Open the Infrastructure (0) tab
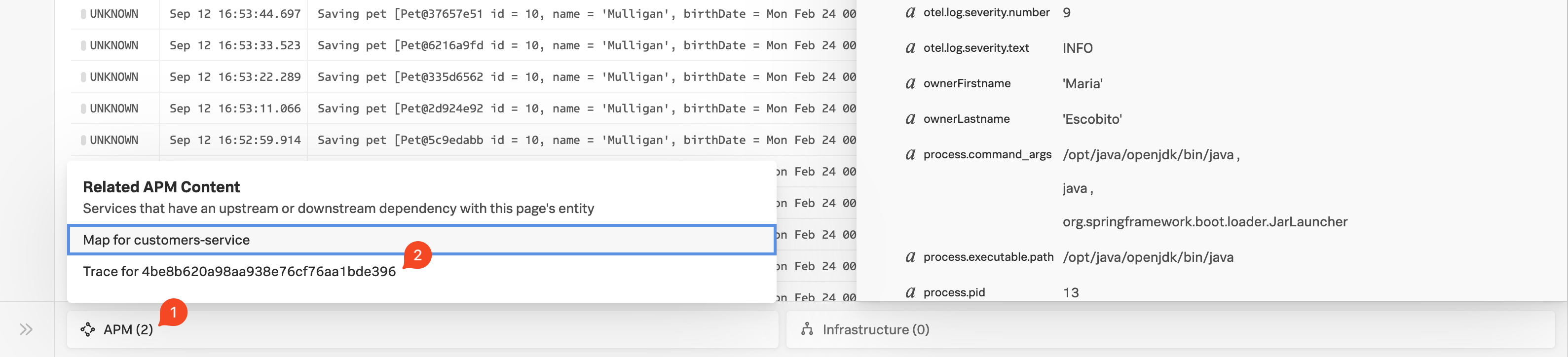 (x=1170, y=329)
